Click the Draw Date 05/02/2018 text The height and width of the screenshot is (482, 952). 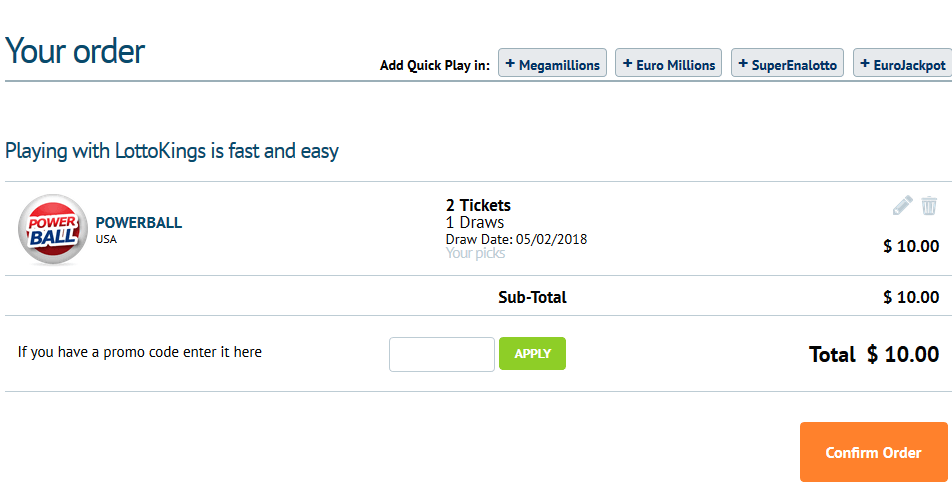[517, 239]
